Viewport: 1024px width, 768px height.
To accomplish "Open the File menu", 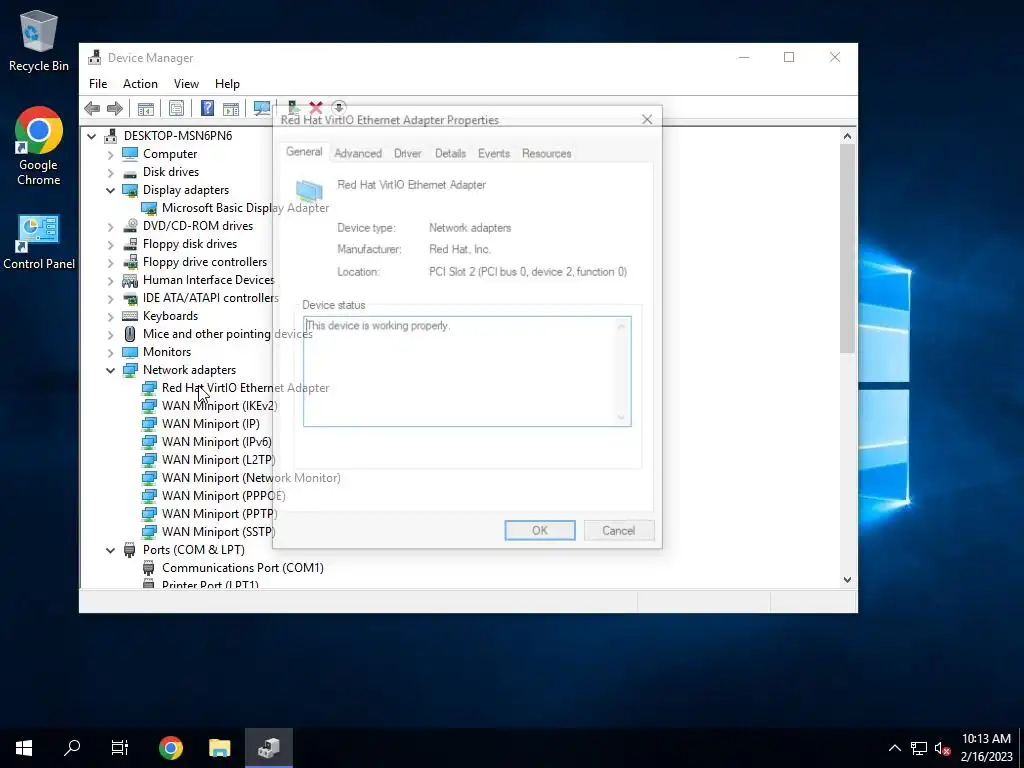I will point(98,84).
